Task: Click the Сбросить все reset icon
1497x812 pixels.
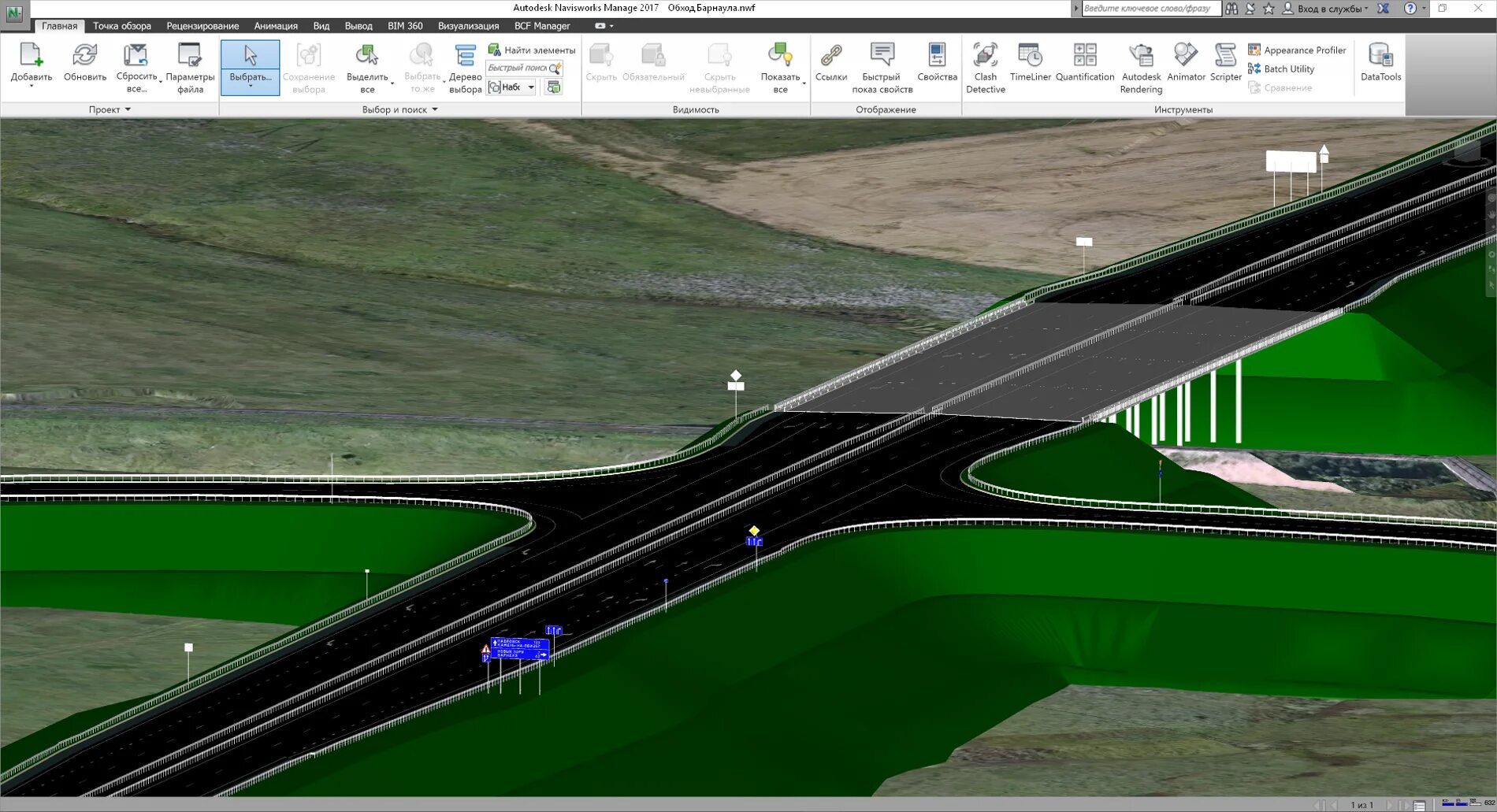Action: [136, 55]
